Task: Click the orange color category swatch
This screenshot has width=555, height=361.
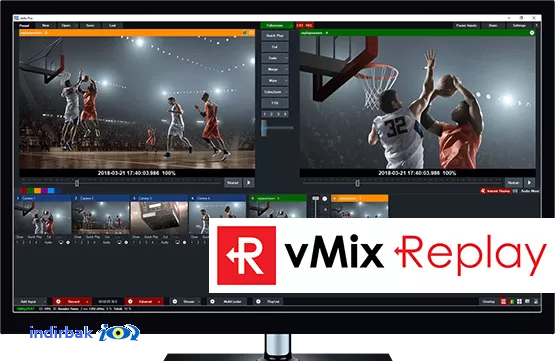Action: click(37, 191)
